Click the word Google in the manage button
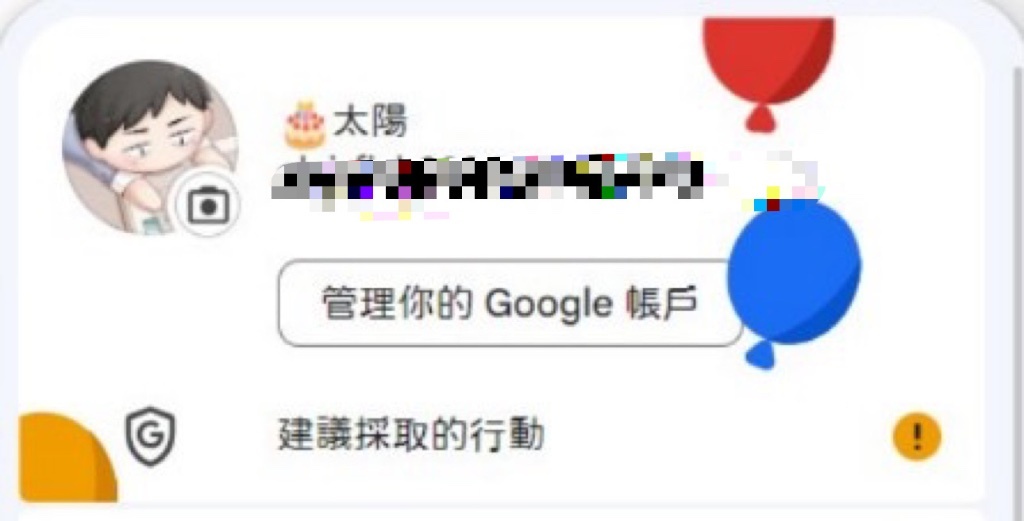The image size is (1024, 521). pos(549,305)
